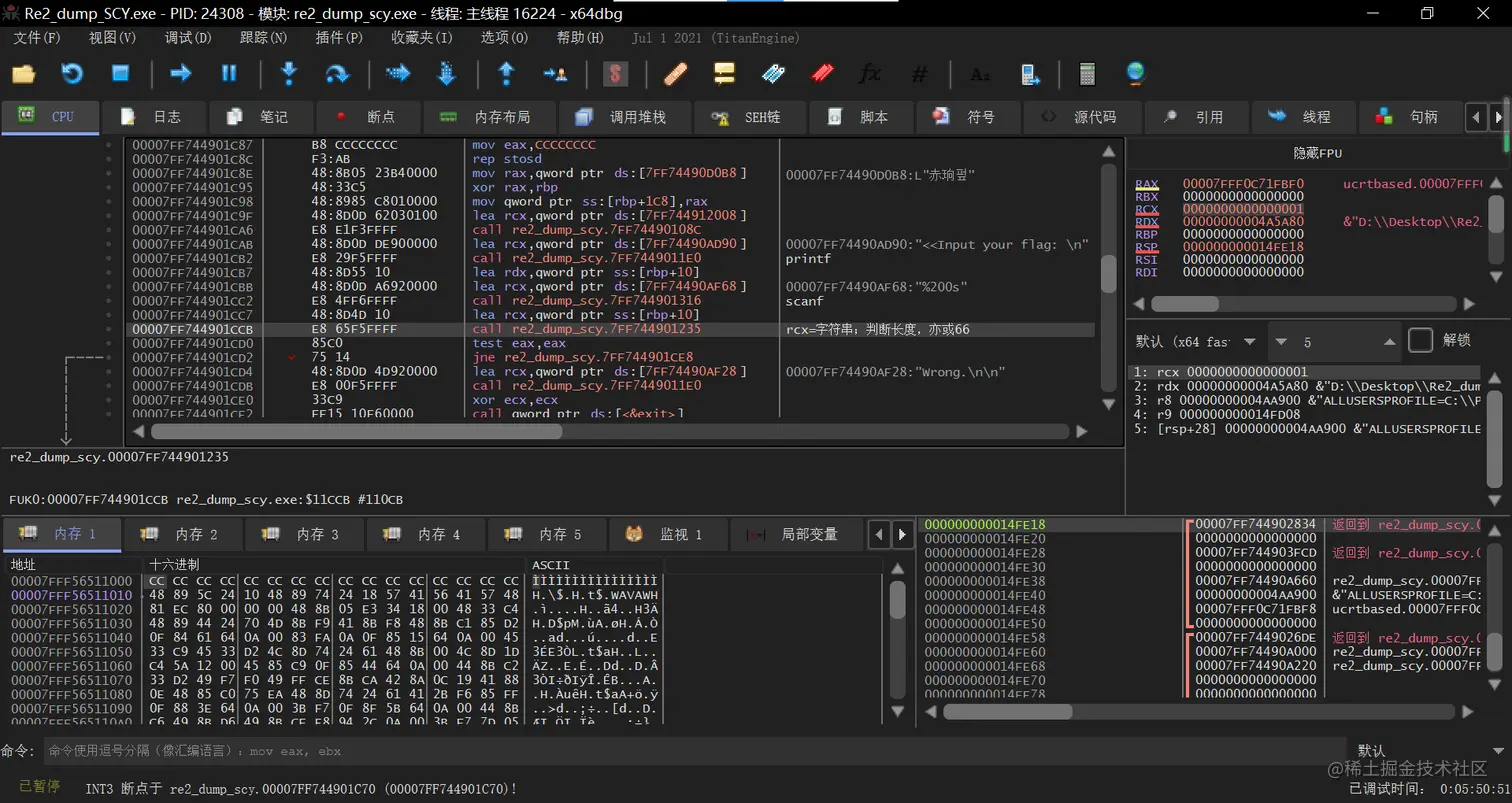The width and height of the screenshot is (1512, 803).
Task: Click the patches bandage icon
Action: click(x=675, y=73)
